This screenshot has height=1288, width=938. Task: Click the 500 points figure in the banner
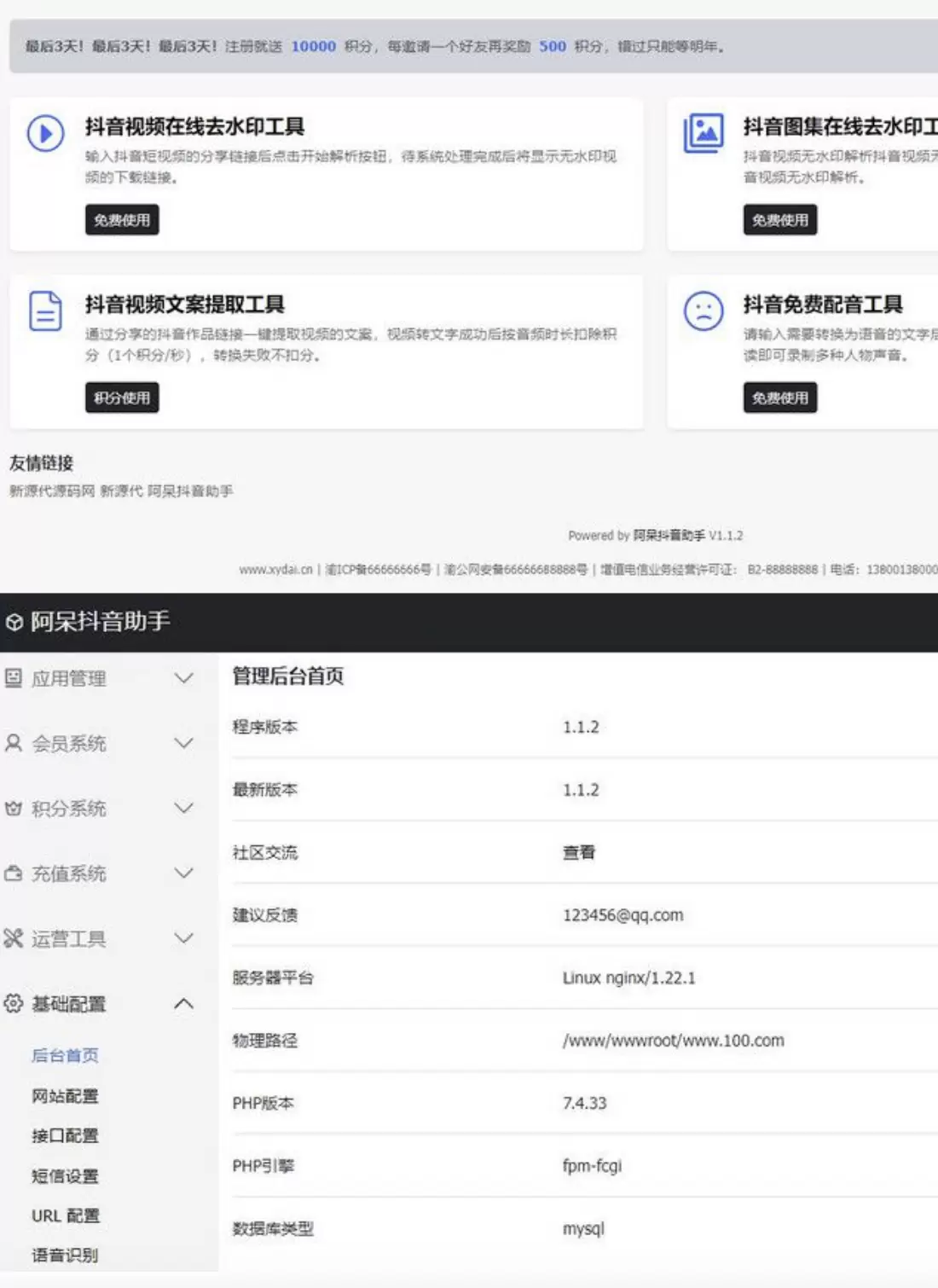(x=553, y=46)
